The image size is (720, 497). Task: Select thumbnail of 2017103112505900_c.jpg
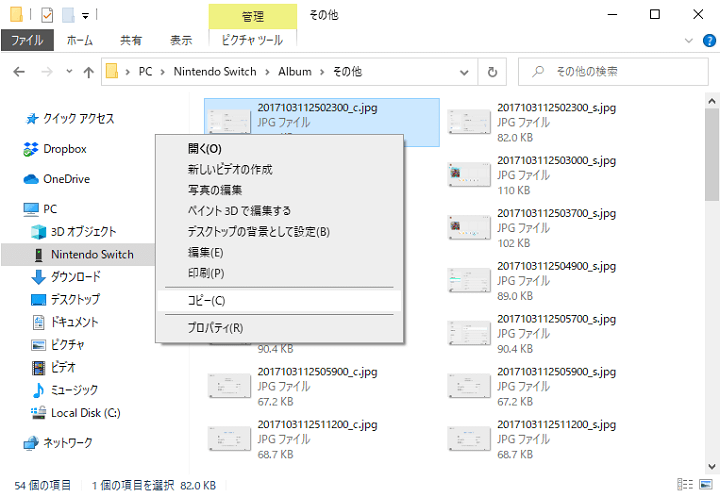tap(230, 386)
